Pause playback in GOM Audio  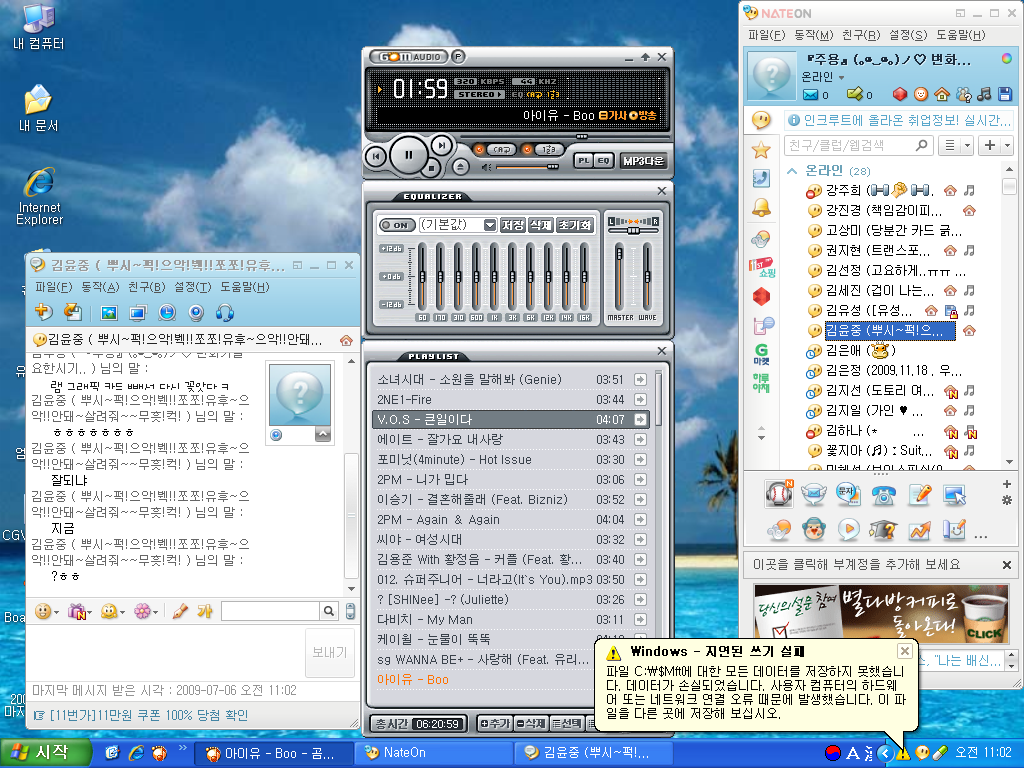click(408, 155)
